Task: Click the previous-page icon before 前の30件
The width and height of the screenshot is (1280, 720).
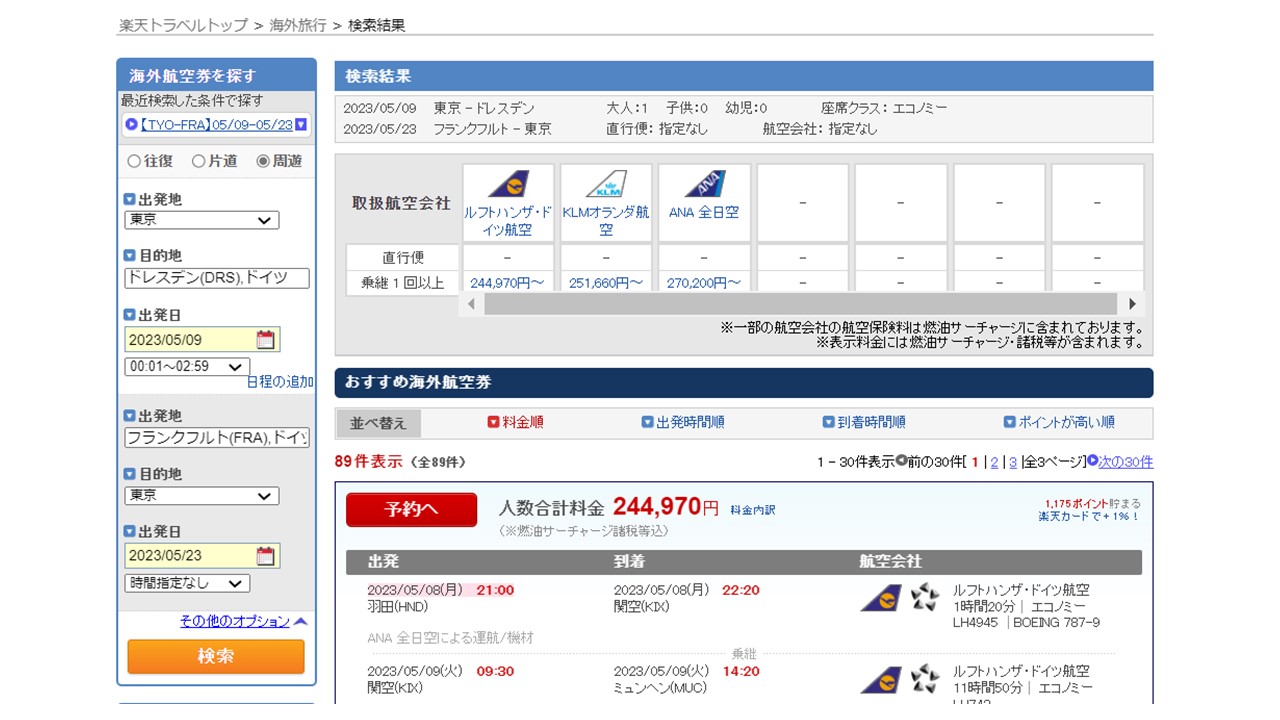Action: [x=902, y=461]
